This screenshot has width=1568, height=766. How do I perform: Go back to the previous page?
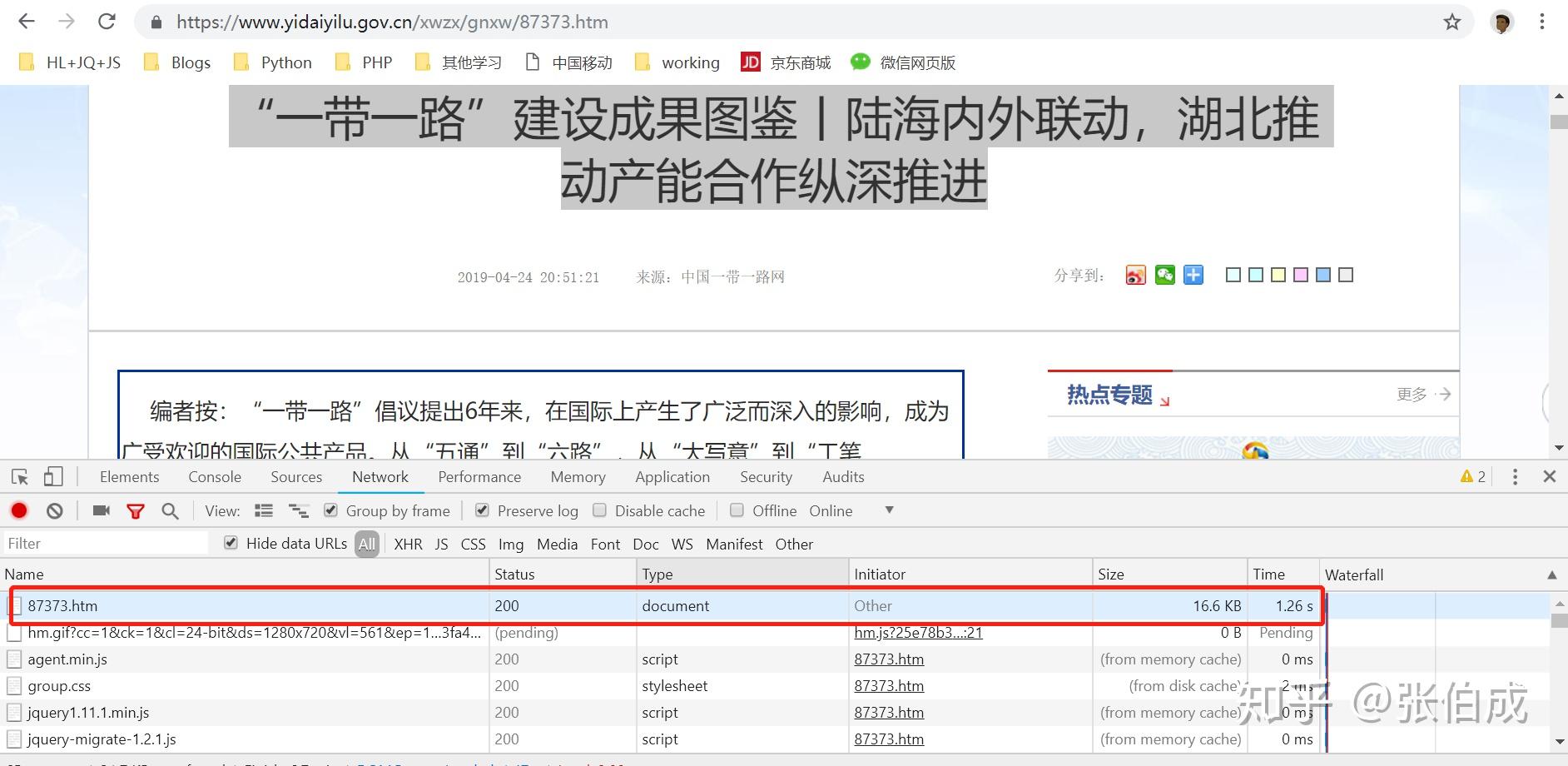[27, 22]
